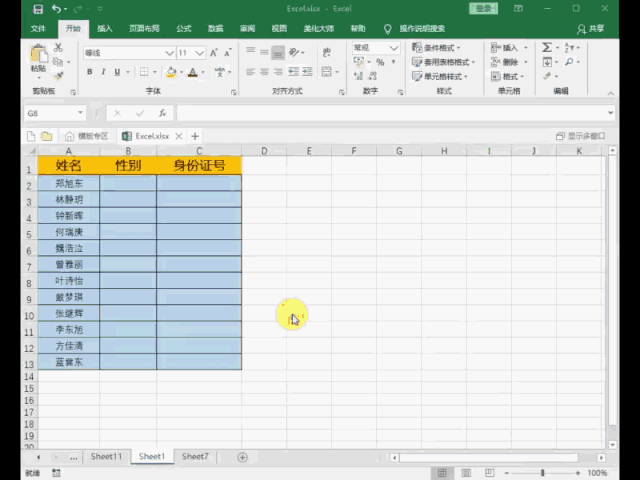Toggle align text left
The height and width of the screenshot is (480, 640).
point(251,72)
